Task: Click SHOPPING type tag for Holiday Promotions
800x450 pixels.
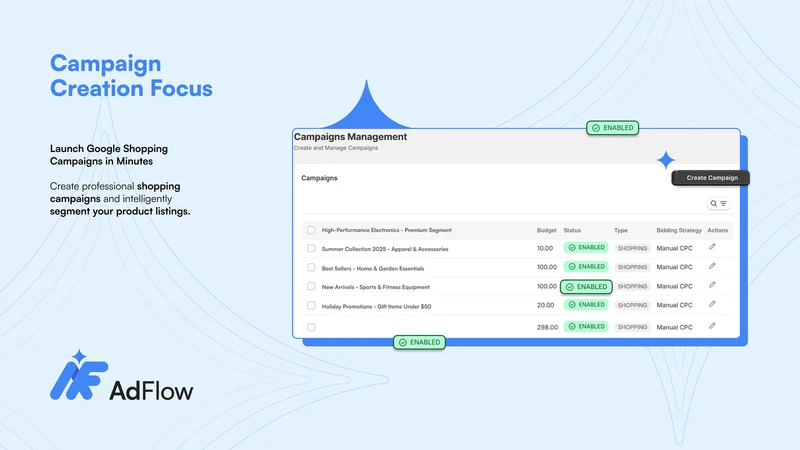Action: pyautogui.click(x=632, y=305)
